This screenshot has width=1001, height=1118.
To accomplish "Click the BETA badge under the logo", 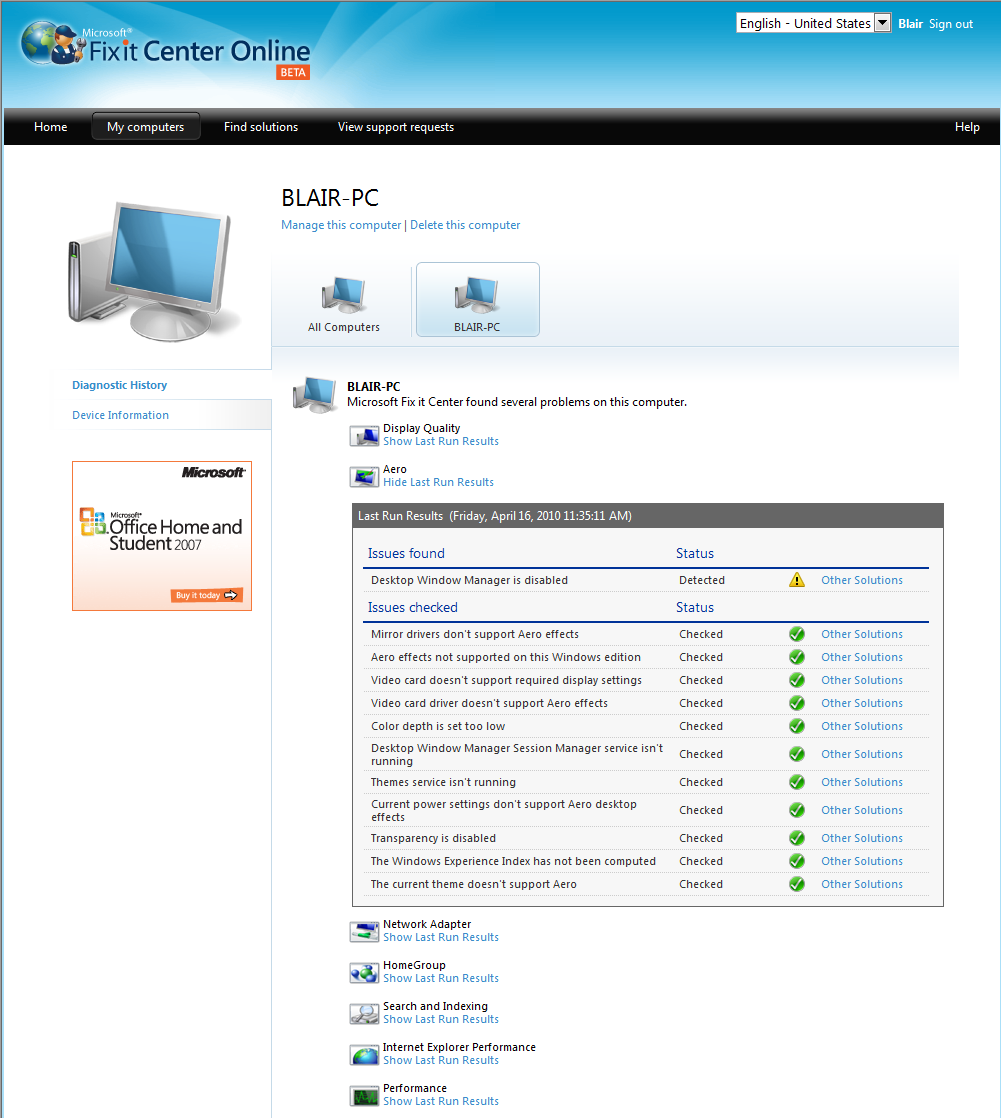I will pos(293,73).
